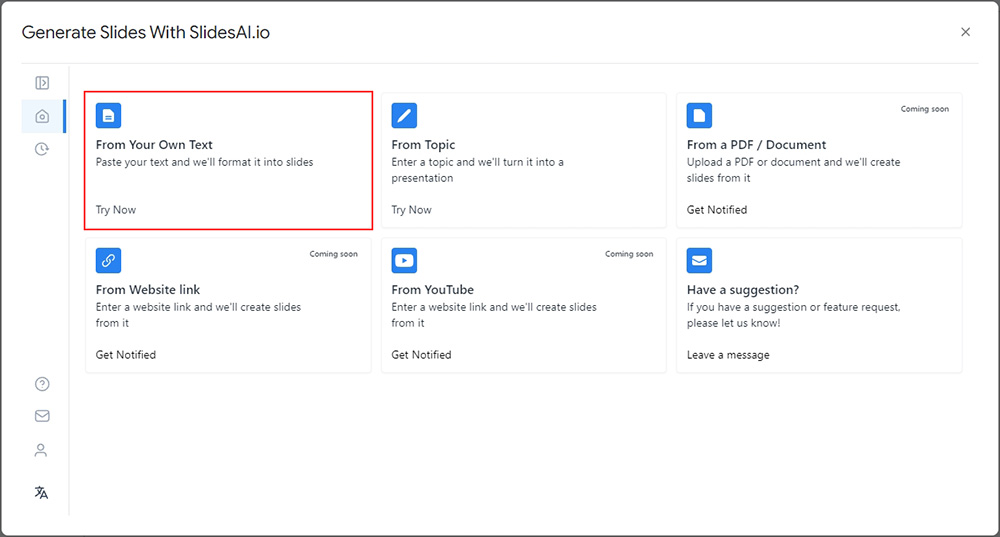Select the From YouTube card title
Image resolution: width=1000 pixels, height=537 pixels.
point(432,290)
